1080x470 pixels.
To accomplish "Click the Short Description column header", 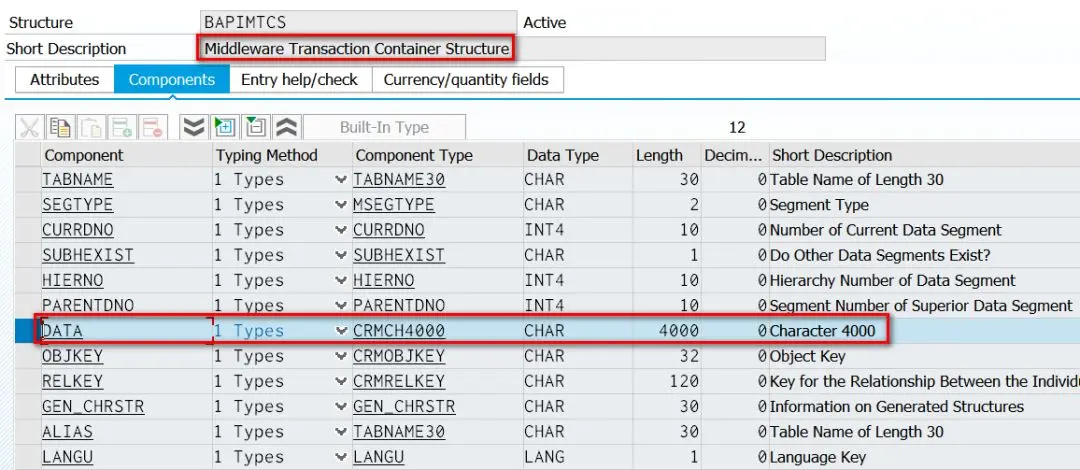I will pos(924,156).
